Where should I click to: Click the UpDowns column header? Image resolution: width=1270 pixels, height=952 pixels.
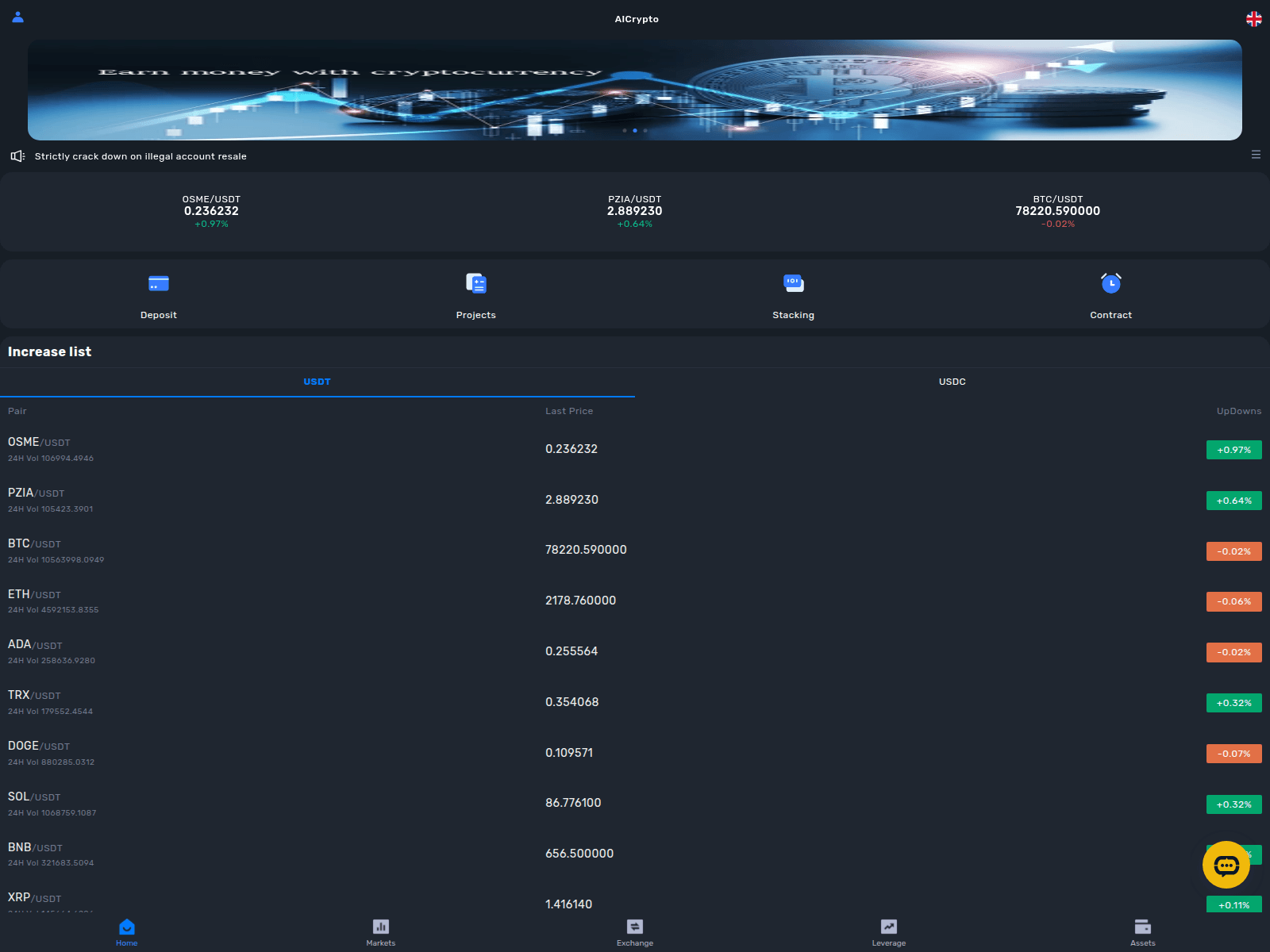[x=1239, y=411]
